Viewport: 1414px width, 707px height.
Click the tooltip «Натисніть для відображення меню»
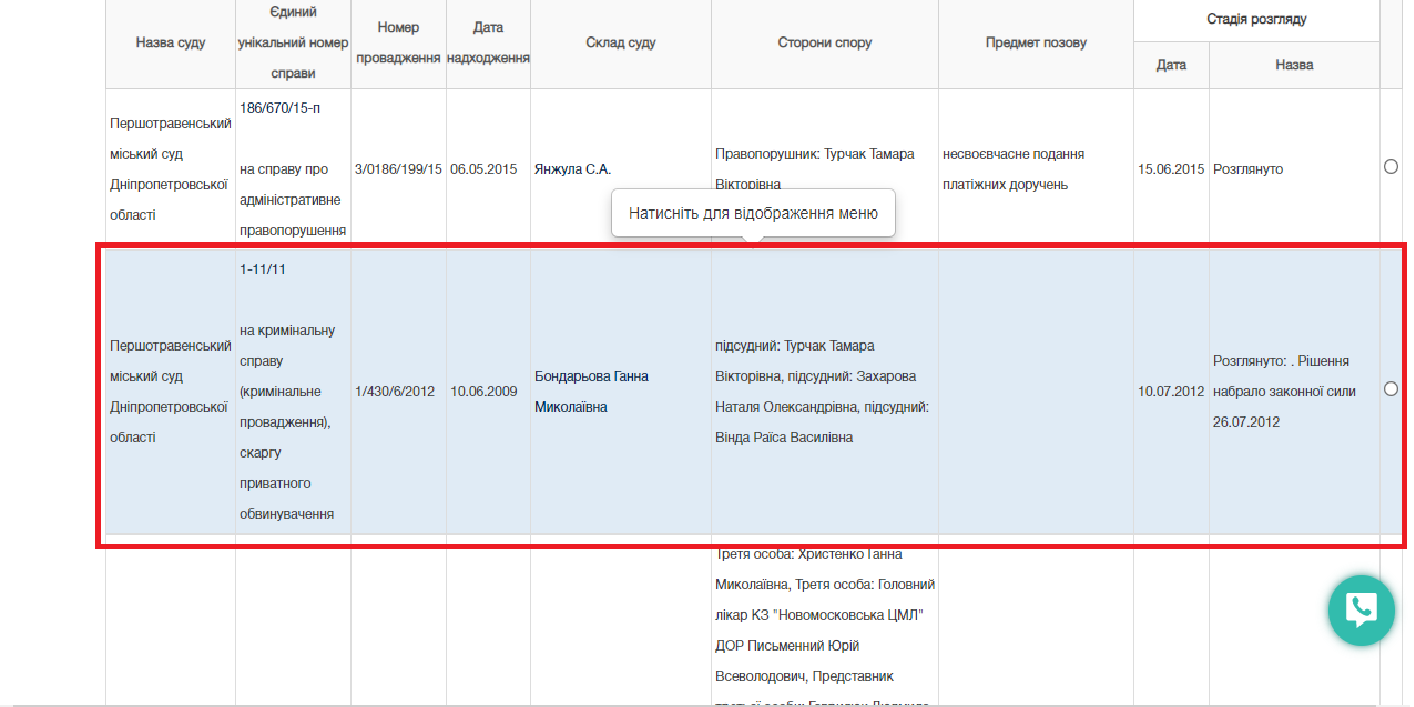[x=753, y=212]
